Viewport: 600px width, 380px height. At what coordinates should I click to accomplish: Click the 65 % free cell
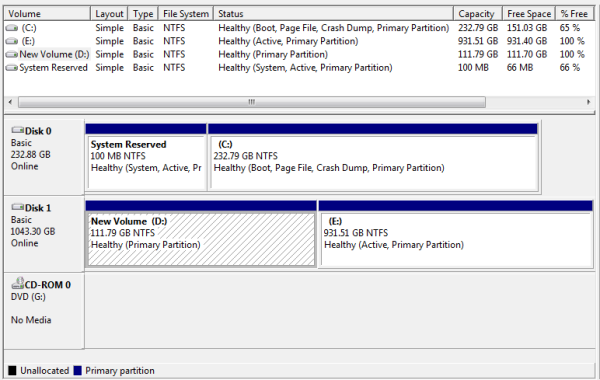pyautogui.click(x=570, y=28)
